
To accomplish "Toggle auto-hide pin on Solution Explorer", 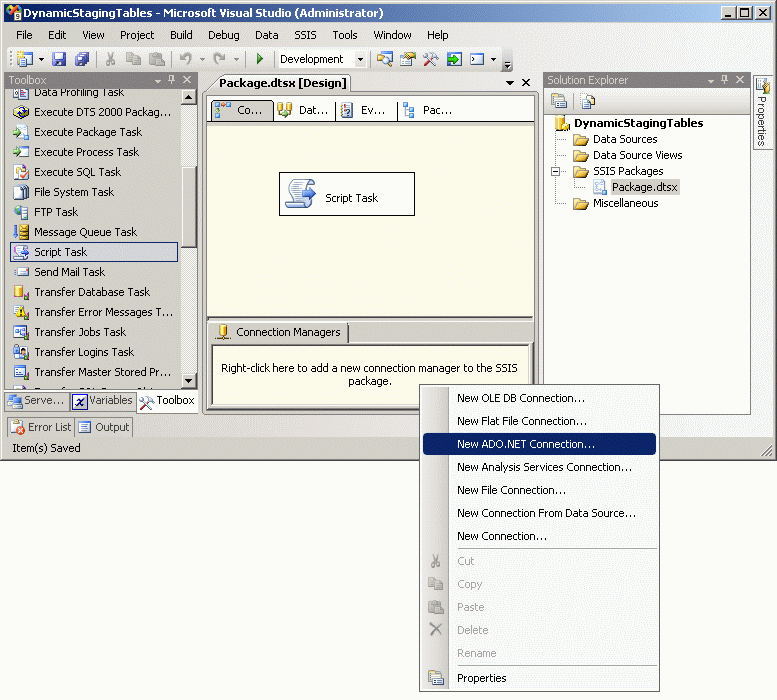I will pyautogui.click(x=724, y=79).
